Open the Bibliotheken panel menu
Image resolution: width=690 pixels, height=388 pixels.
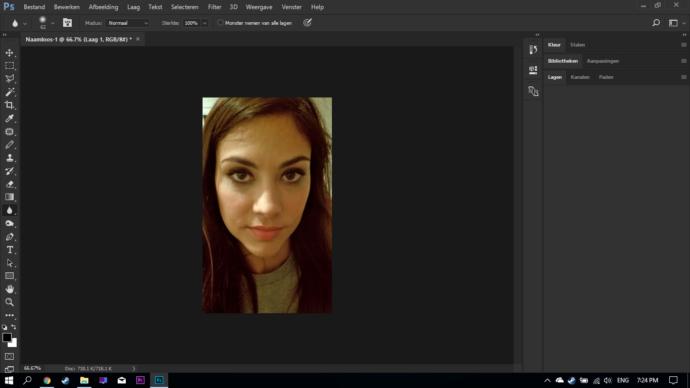[x=683, y=61]
